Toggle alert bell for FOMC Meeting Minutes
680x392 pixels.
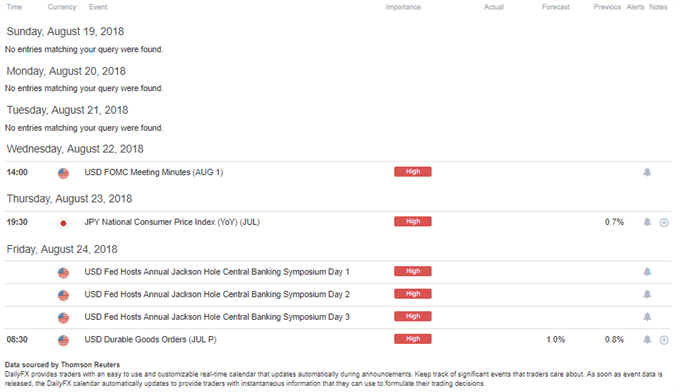[647, 173]
